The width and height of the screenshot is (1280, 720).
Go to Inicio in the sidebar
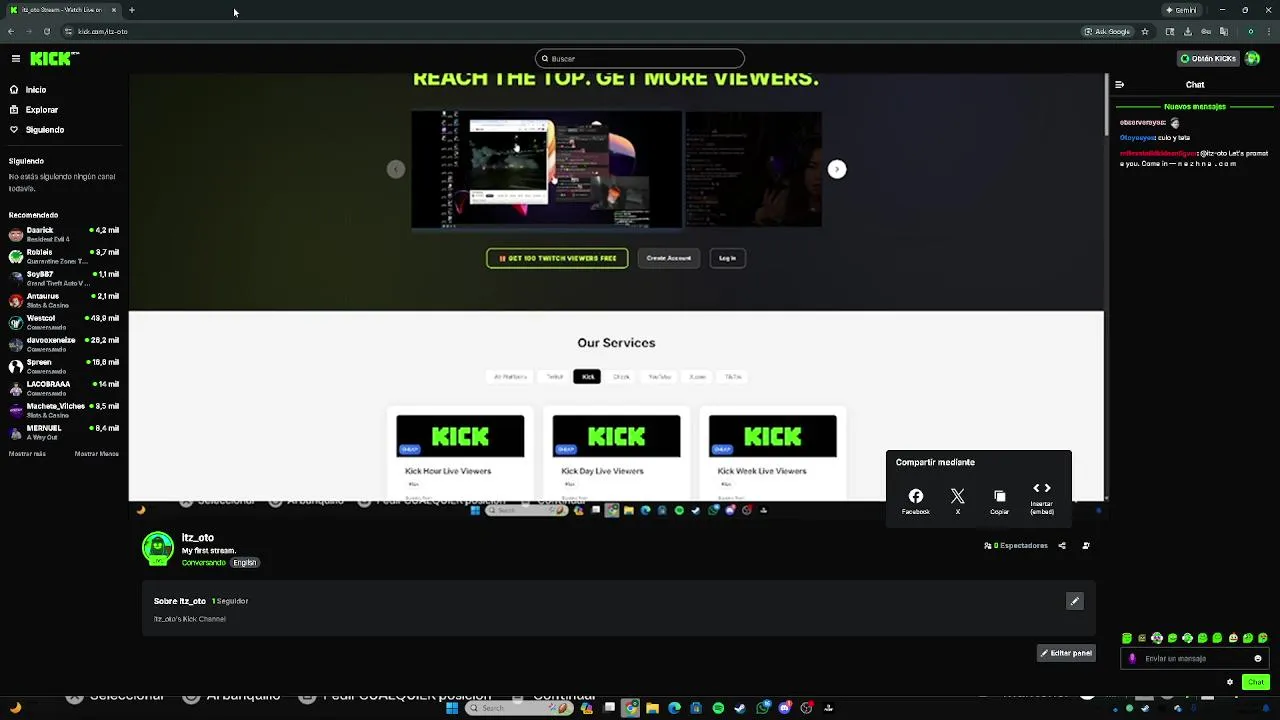35,90
